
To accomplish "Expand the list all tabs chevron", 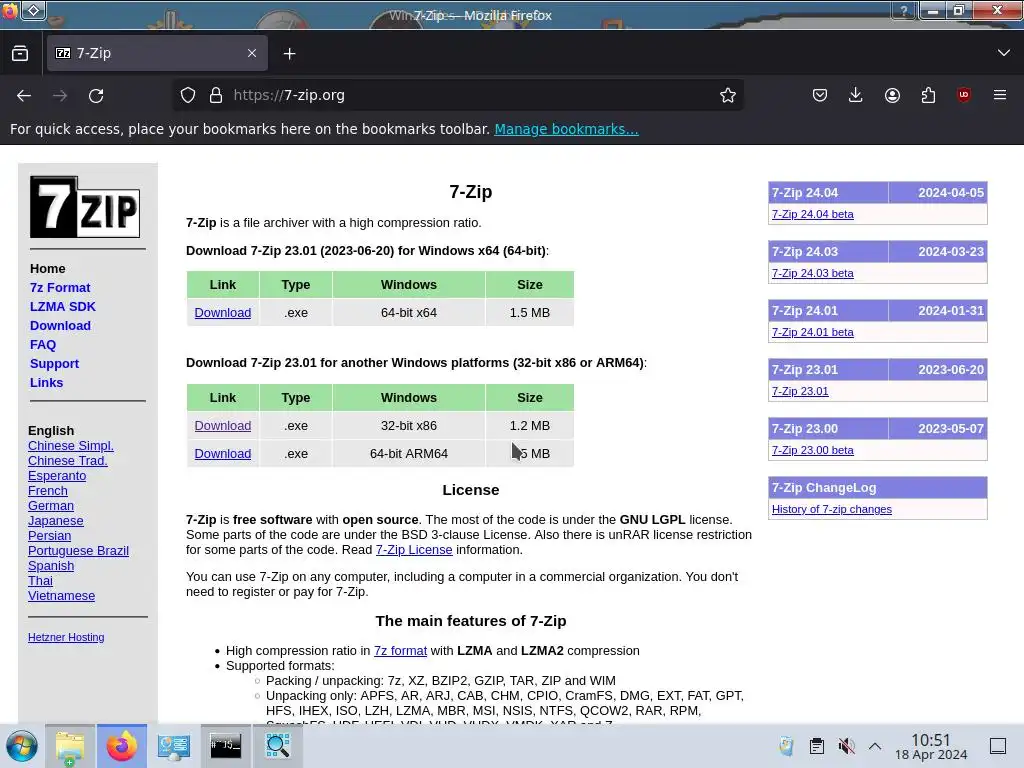I will click(1004, 53).
